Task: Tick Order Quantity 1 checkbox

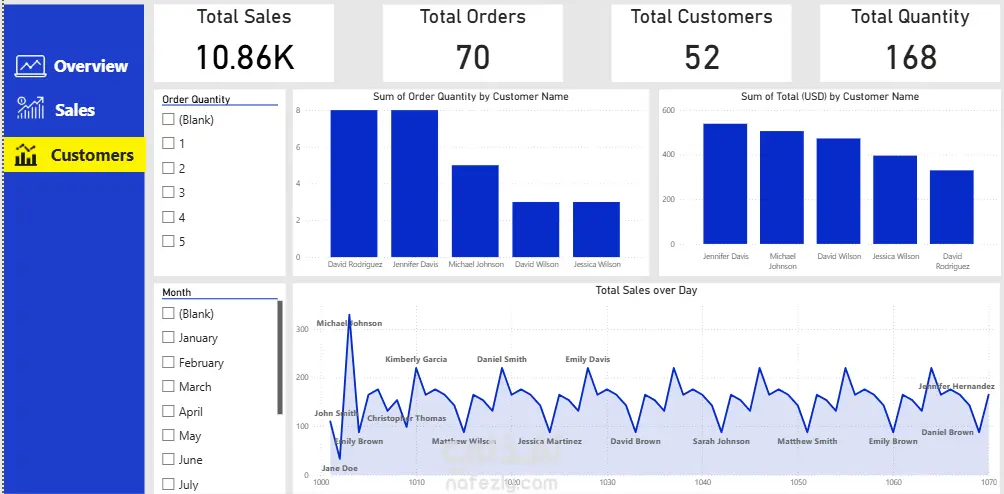Action: 168,143
